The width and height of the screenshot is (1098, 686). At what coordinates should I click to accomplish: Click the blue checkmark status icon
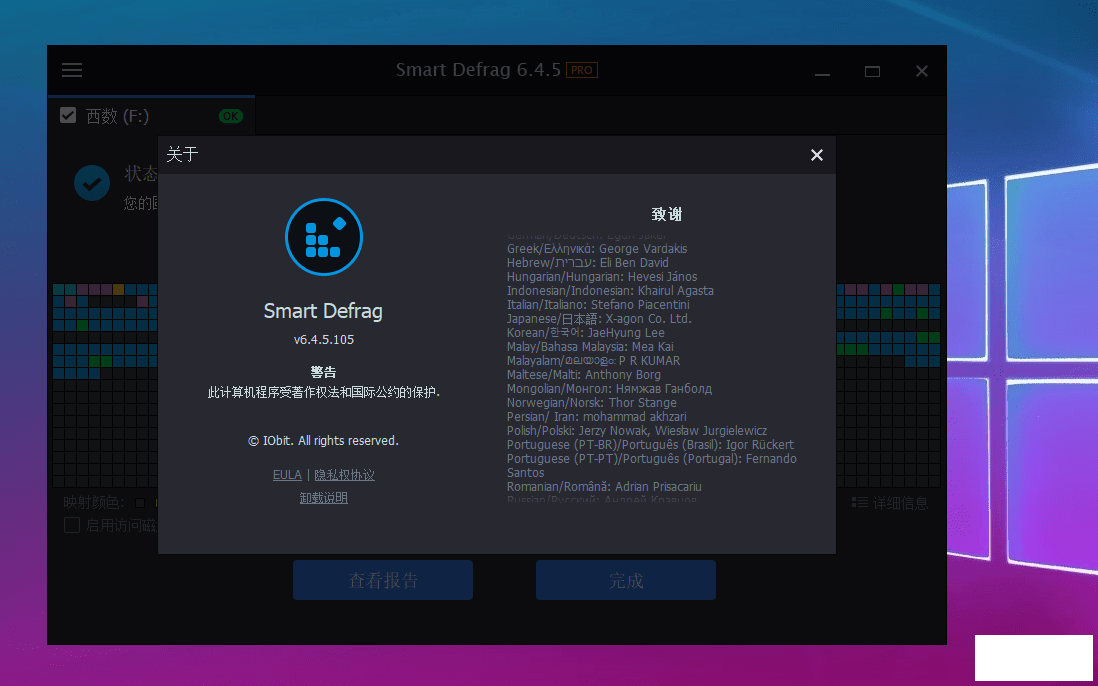coord(92,183)
